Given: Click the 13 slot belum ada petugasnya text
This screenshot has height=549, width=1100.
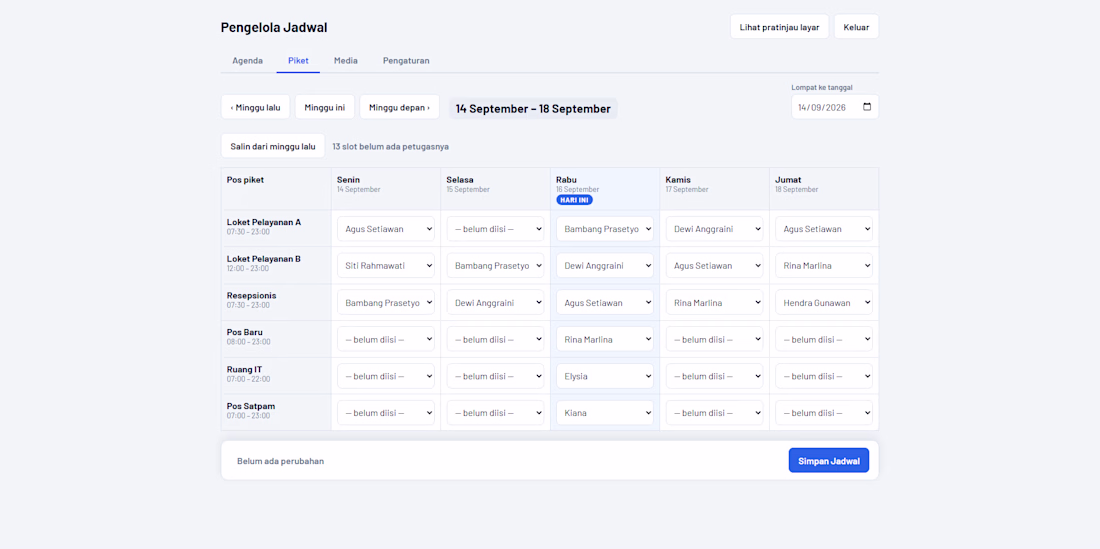Looking at the screenshot, I should (391, 147).
